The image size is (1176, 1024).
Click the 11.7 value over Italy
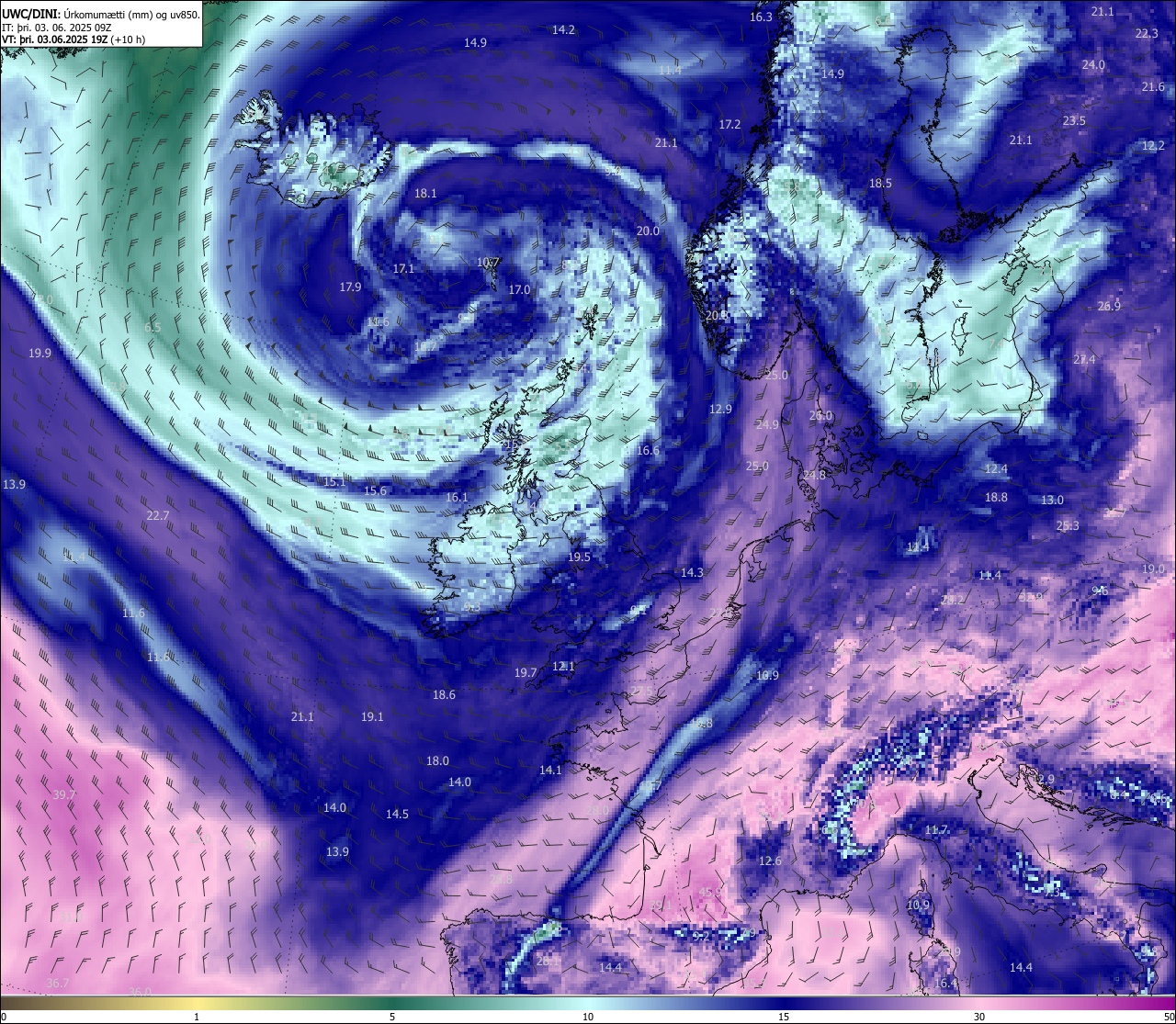click(936, 829)
